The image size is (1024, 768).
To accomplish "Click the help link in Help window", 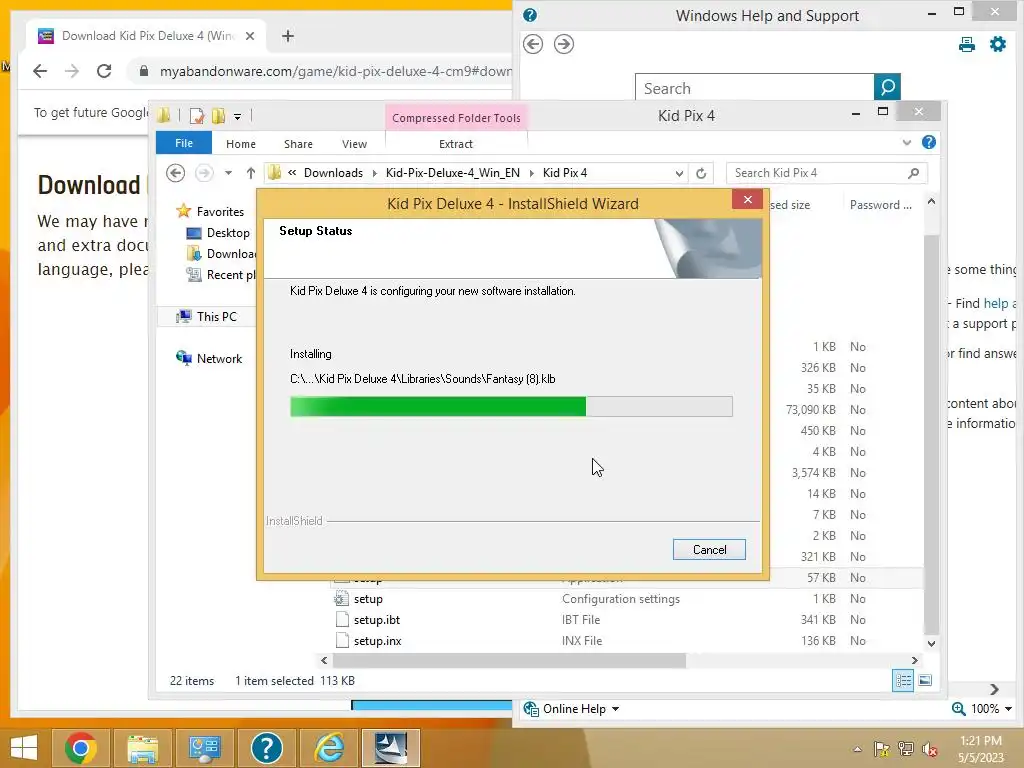I will tap(995, 303).
